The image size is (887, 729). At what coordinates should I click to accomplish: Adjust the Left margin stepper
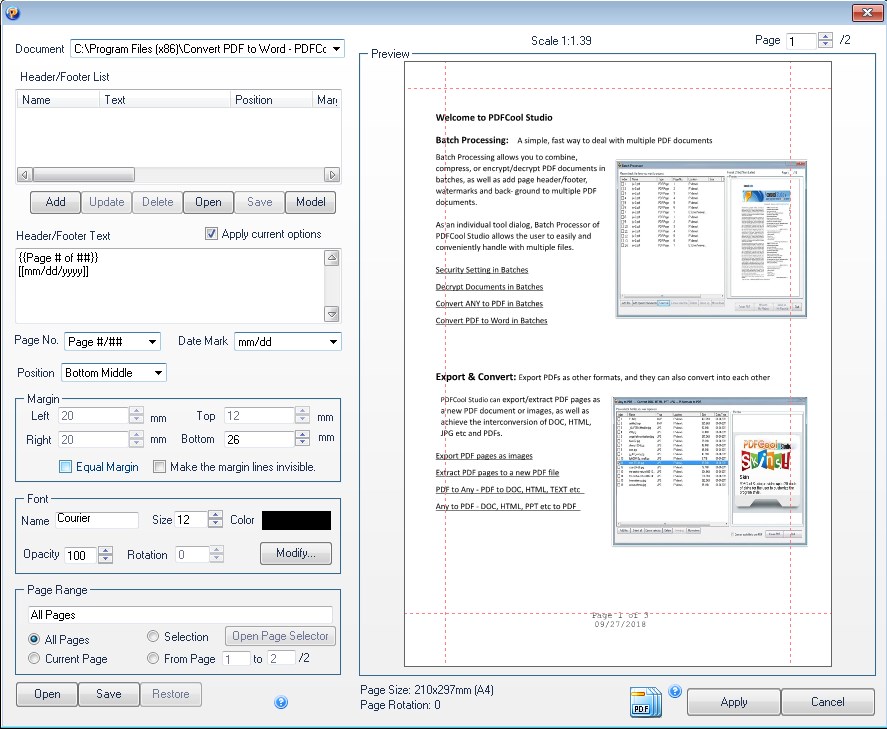click(x=136, y=415)
